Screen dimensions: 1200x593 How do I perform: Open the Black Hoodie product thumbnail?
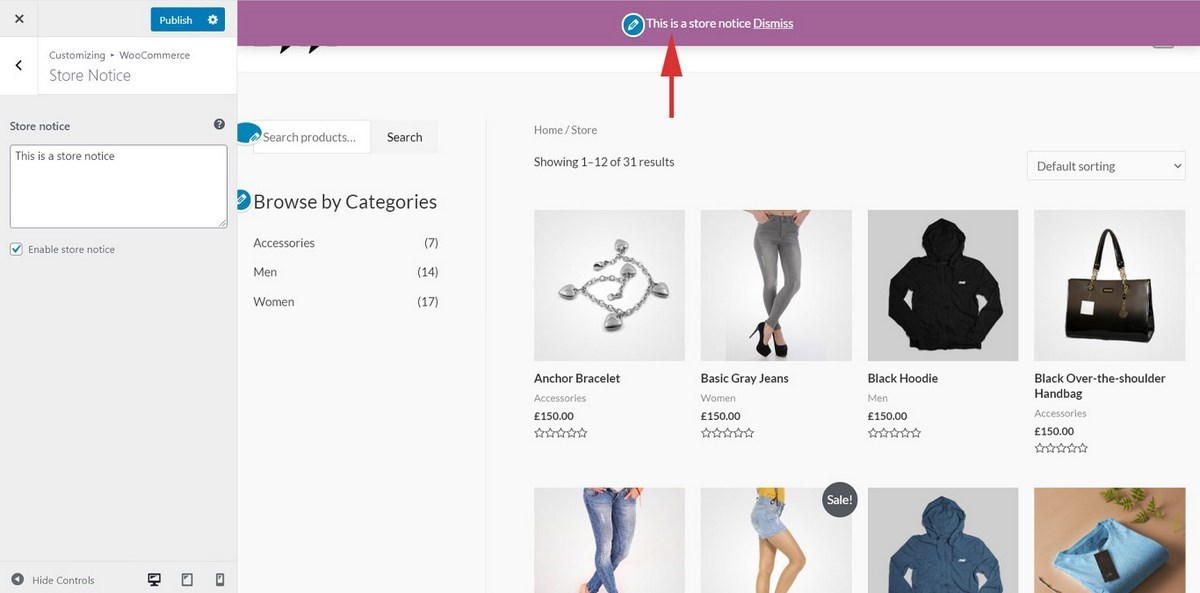coord(942,285)
